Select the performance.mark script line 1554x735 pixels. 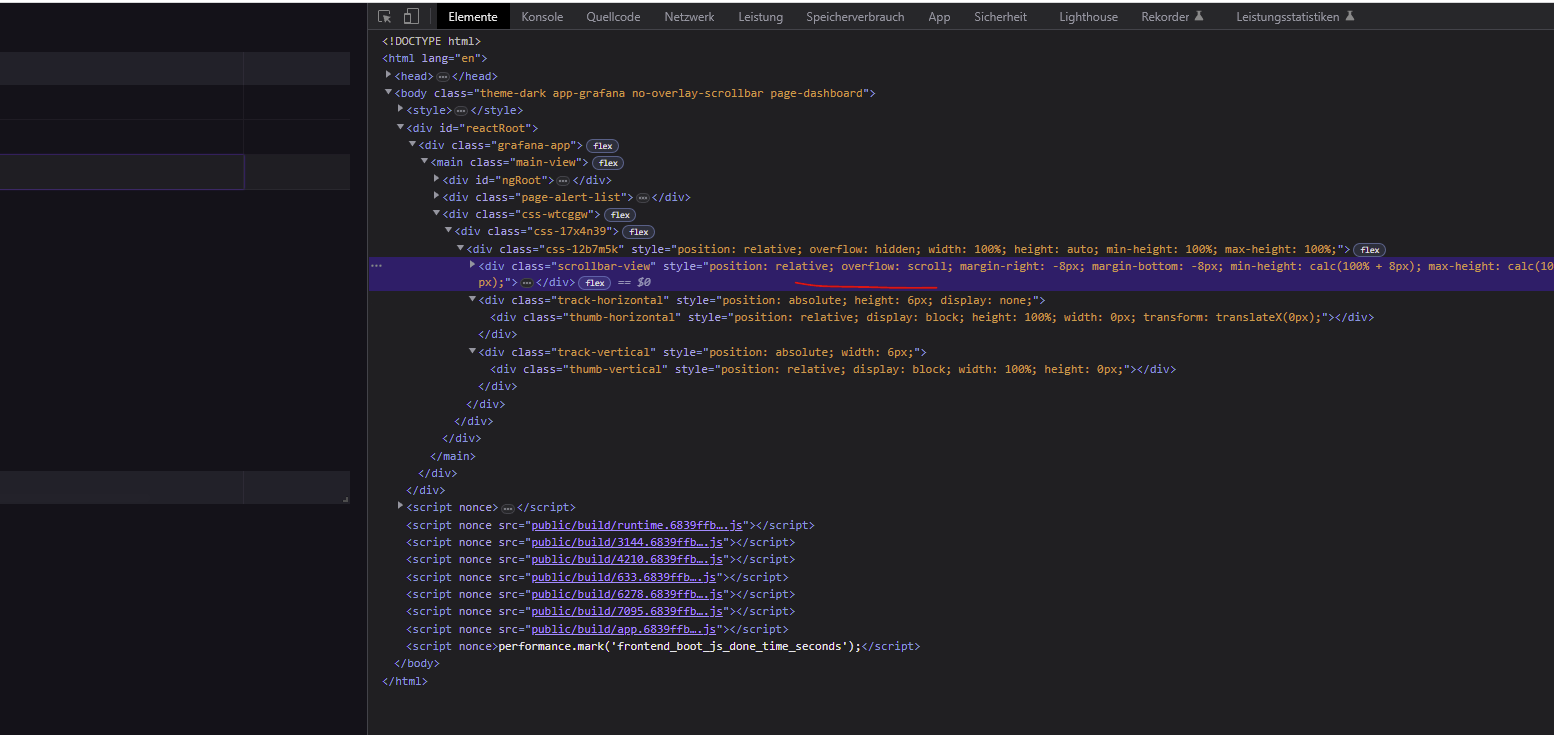pos(663,646)
